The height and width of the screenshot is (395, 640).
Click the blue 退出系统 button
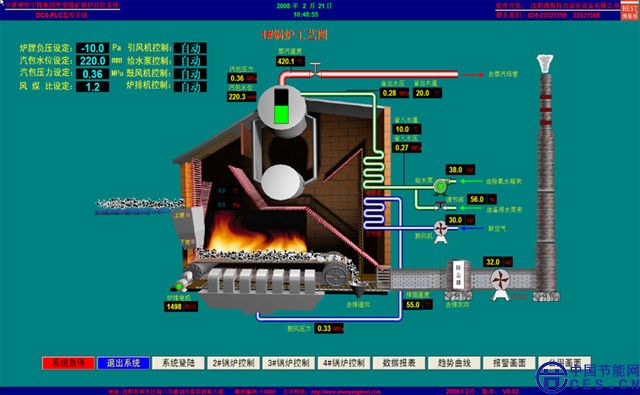point(123,363)
